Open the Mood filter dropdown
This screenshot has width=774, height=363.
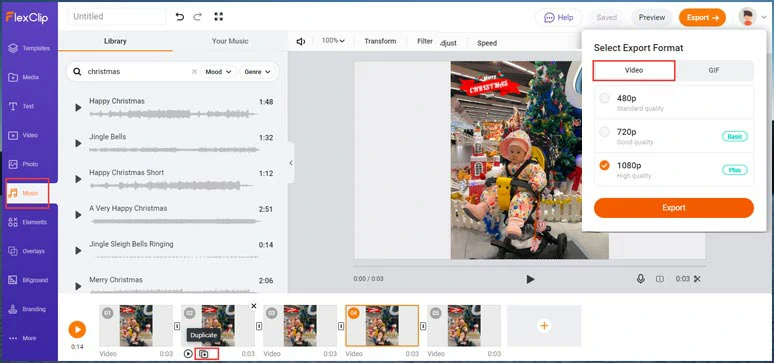point(218,72)
